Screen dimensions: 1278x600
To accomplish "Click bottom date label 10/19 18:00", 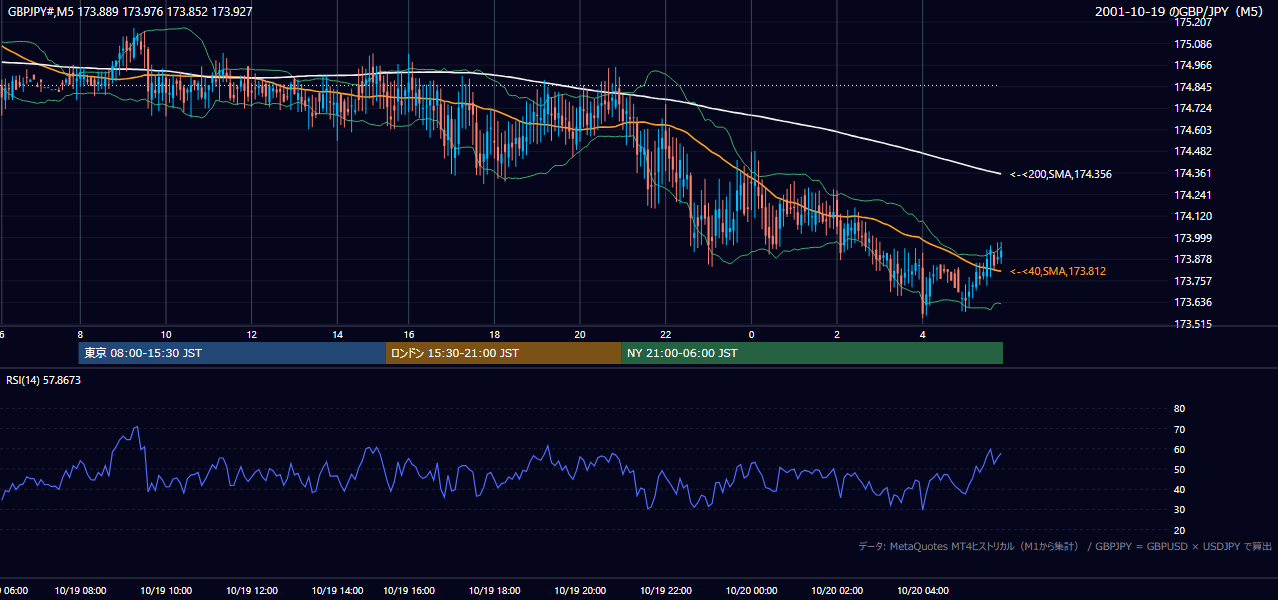I will pyautogui.click(x=495, y=590).
